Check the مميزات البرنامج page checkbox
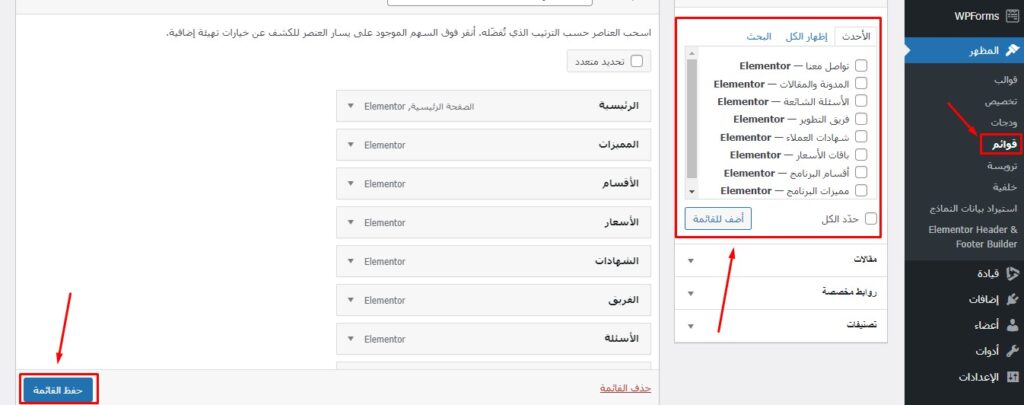Viewport: 1024px width, 405px height. point(861,191)
